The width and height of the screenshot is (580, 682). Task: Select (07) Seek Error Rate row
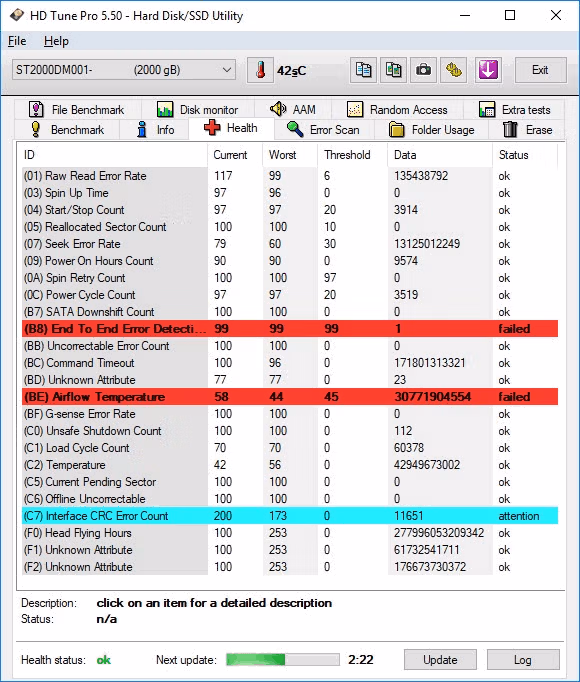point(290,244)
